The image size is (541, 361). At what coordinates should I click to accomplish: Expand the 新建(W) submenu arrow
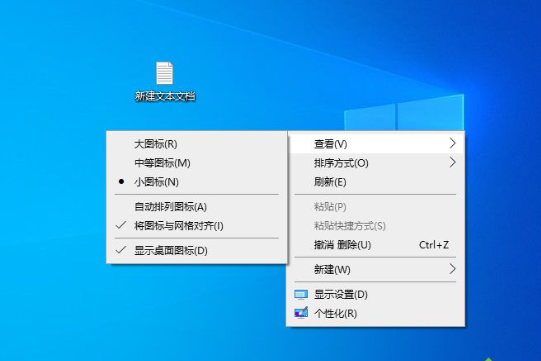coord(452,269)
